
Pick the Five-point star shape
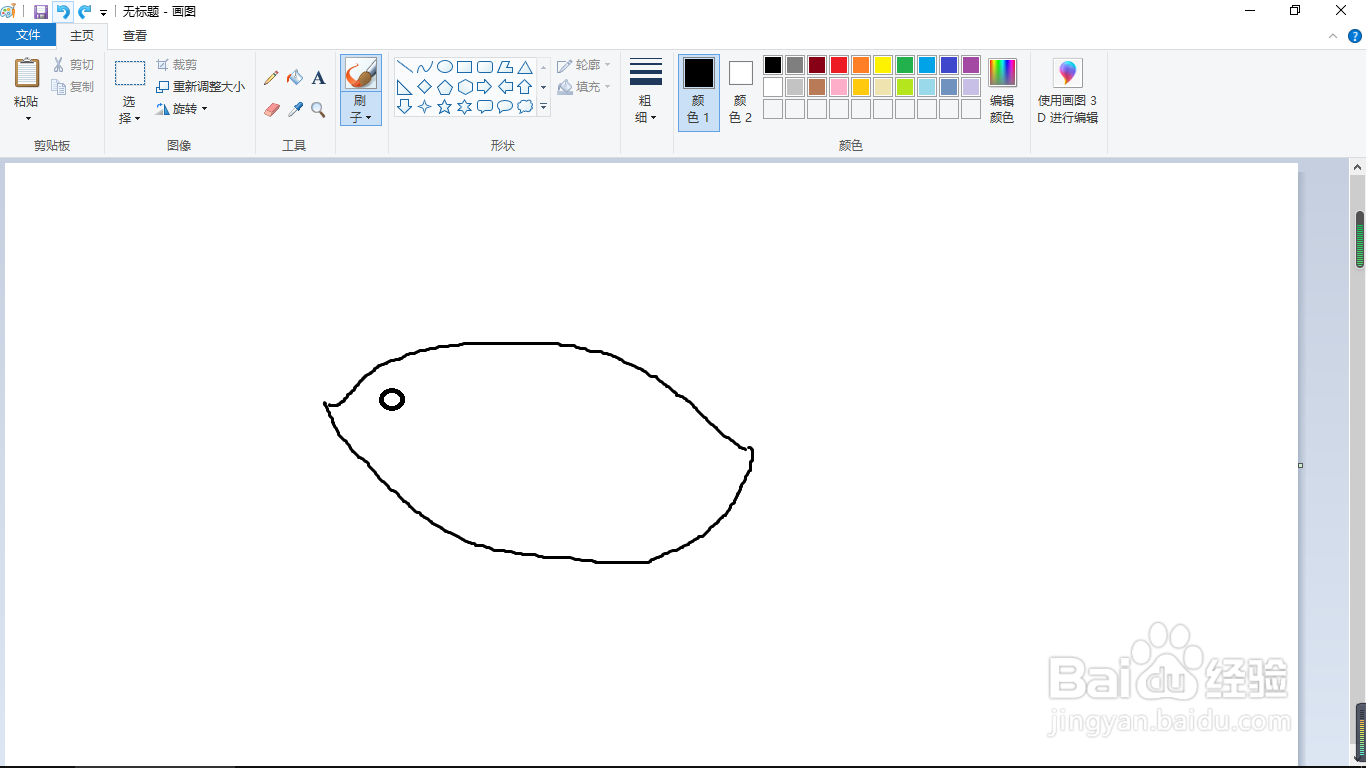tap(445, 106)
